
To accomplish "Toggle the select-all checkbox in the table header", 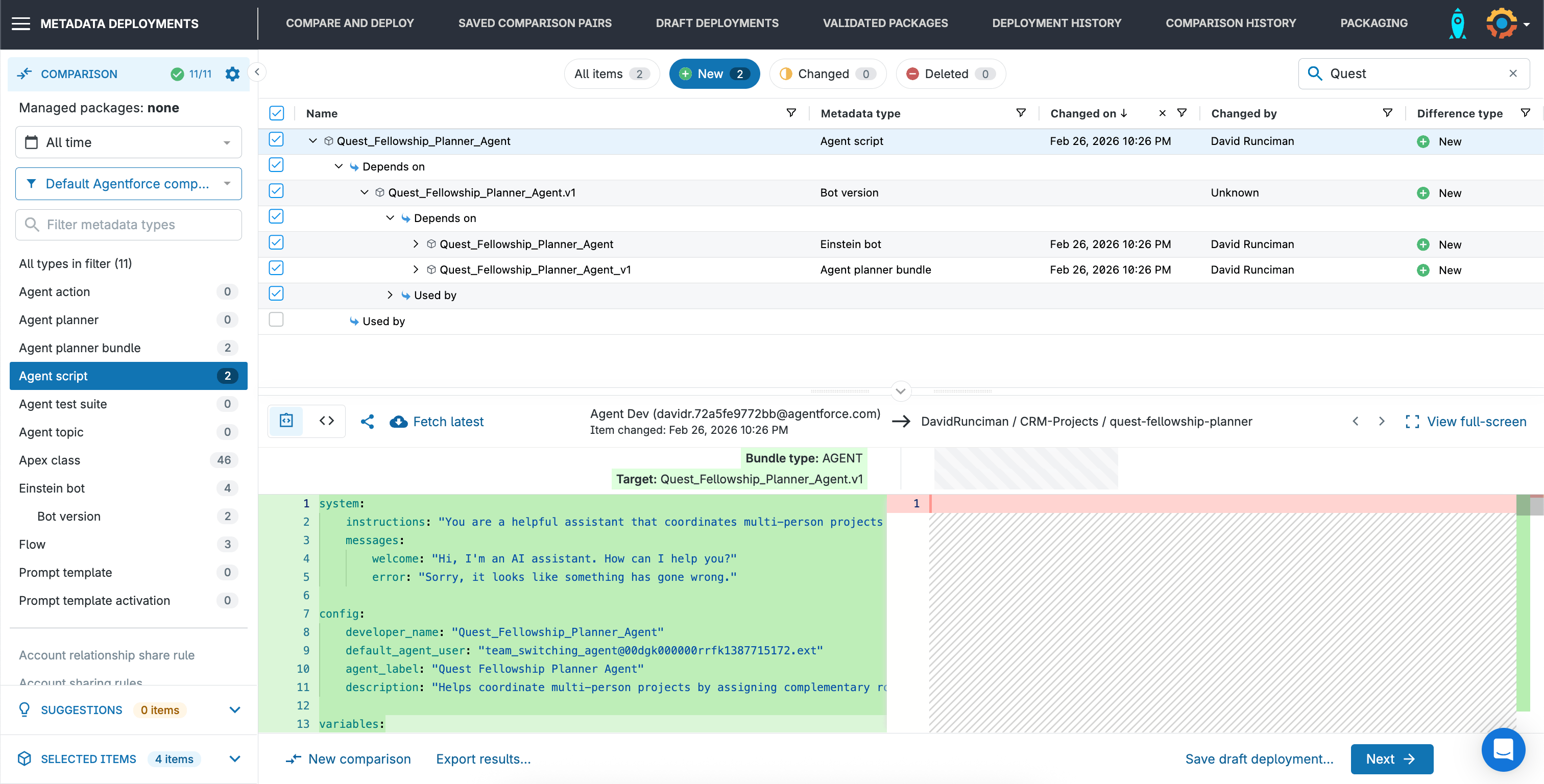I will click(x=276, y=113).
